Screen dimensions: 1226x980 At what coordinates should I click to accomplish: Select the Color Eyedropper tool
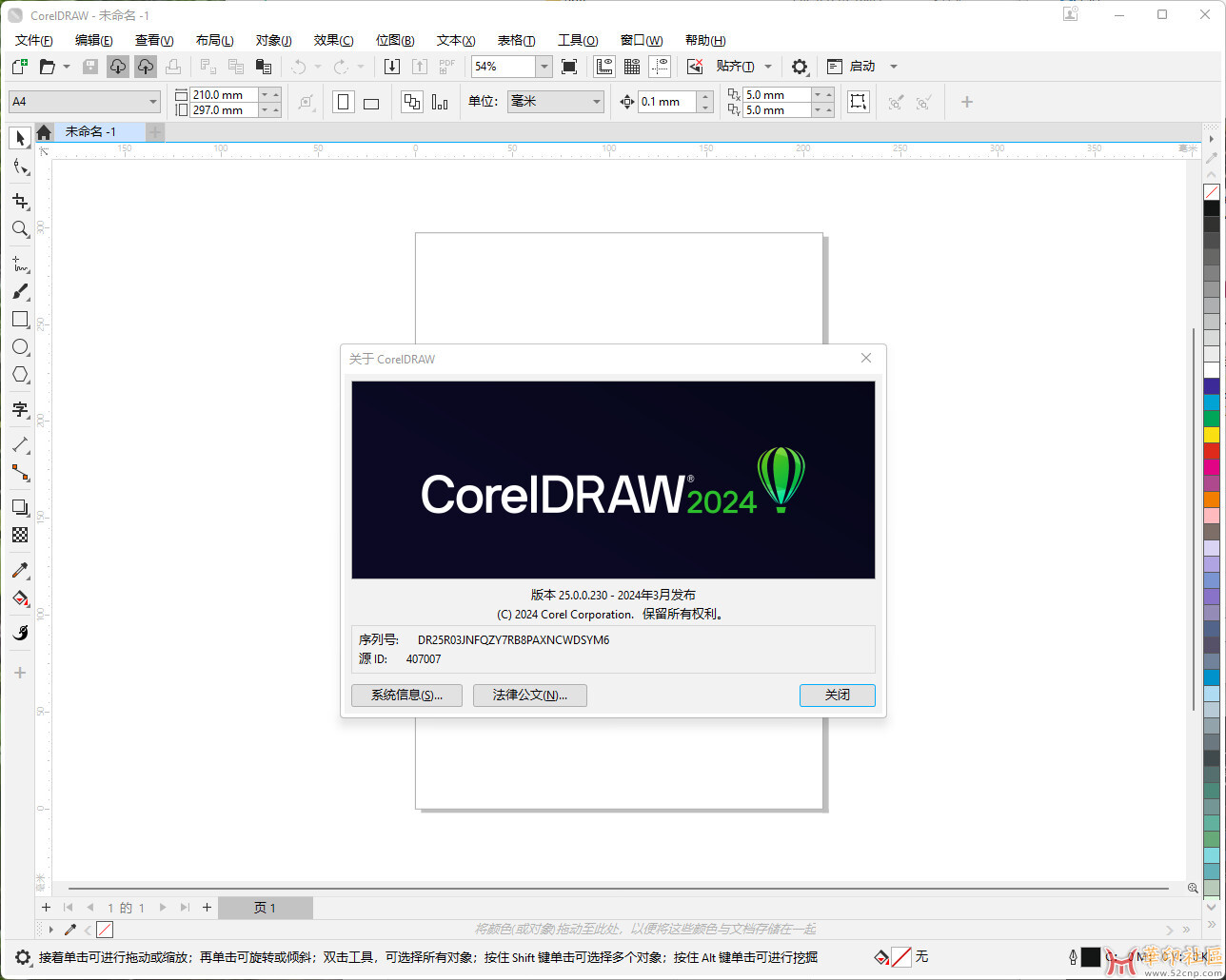coord(20,570)
